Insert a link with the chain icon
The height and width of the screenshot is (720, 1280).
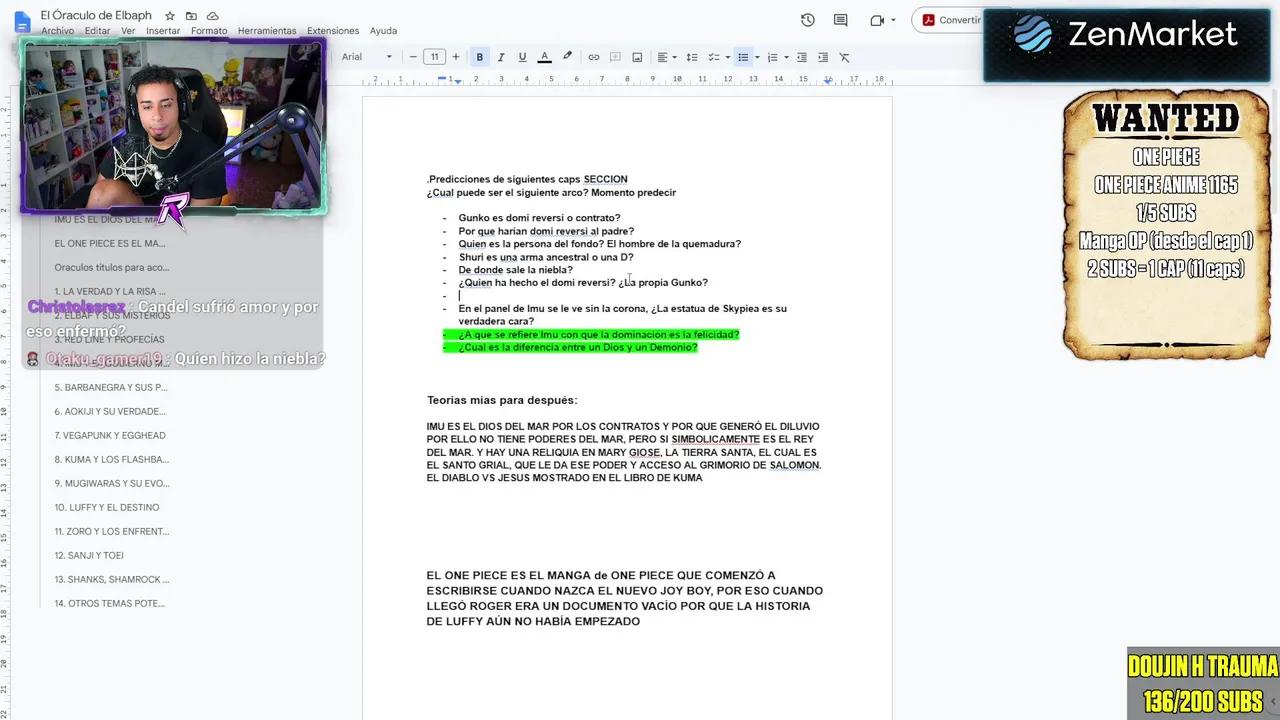pyautogui.click(x=594, y=57)
